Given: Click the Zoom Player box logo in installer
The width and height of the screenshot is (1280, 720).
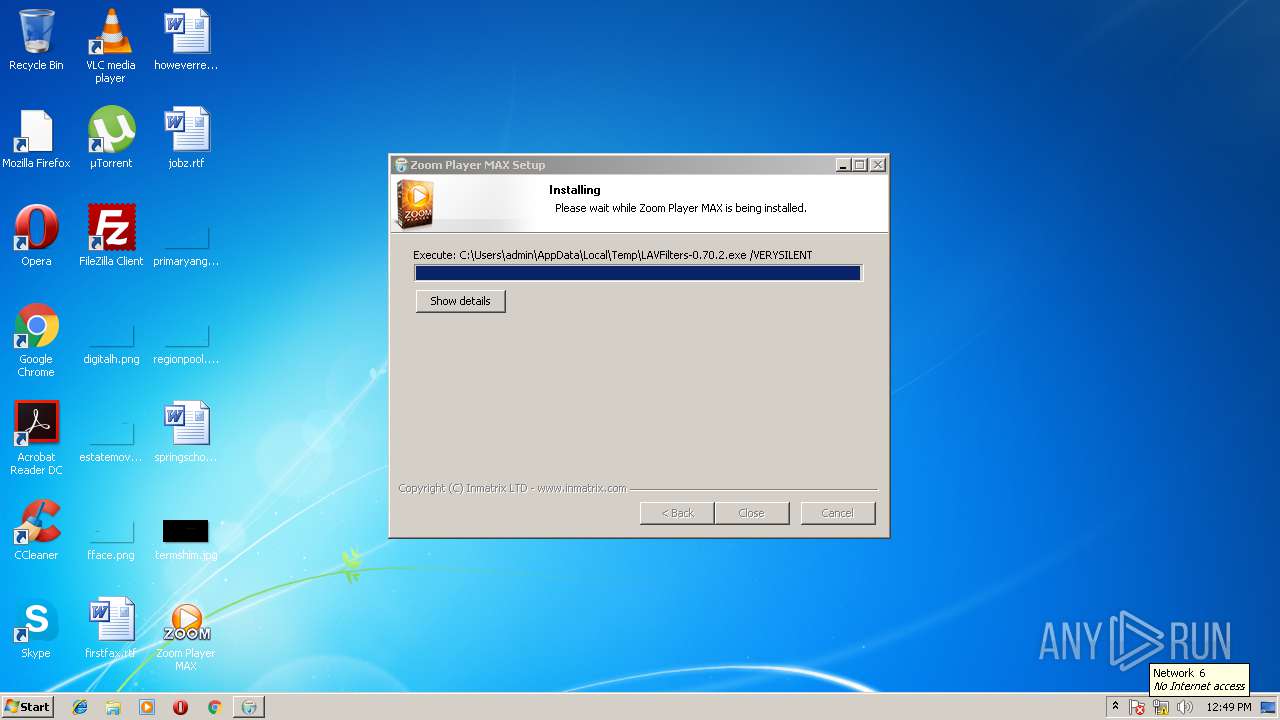Looking at the screenshot, I should point(414,204).
